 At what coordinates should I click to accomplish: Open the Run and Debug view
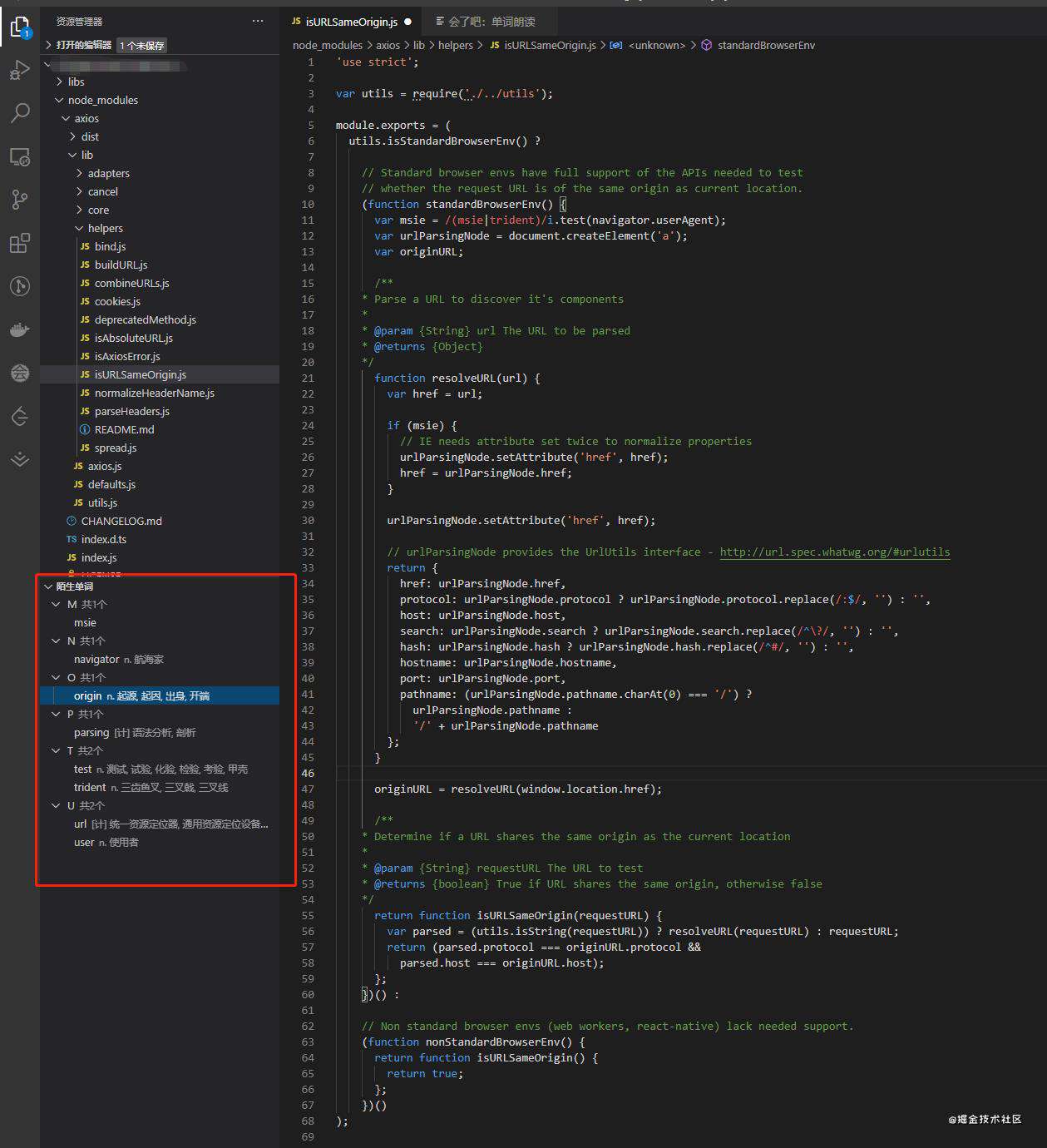click(20, 70)
